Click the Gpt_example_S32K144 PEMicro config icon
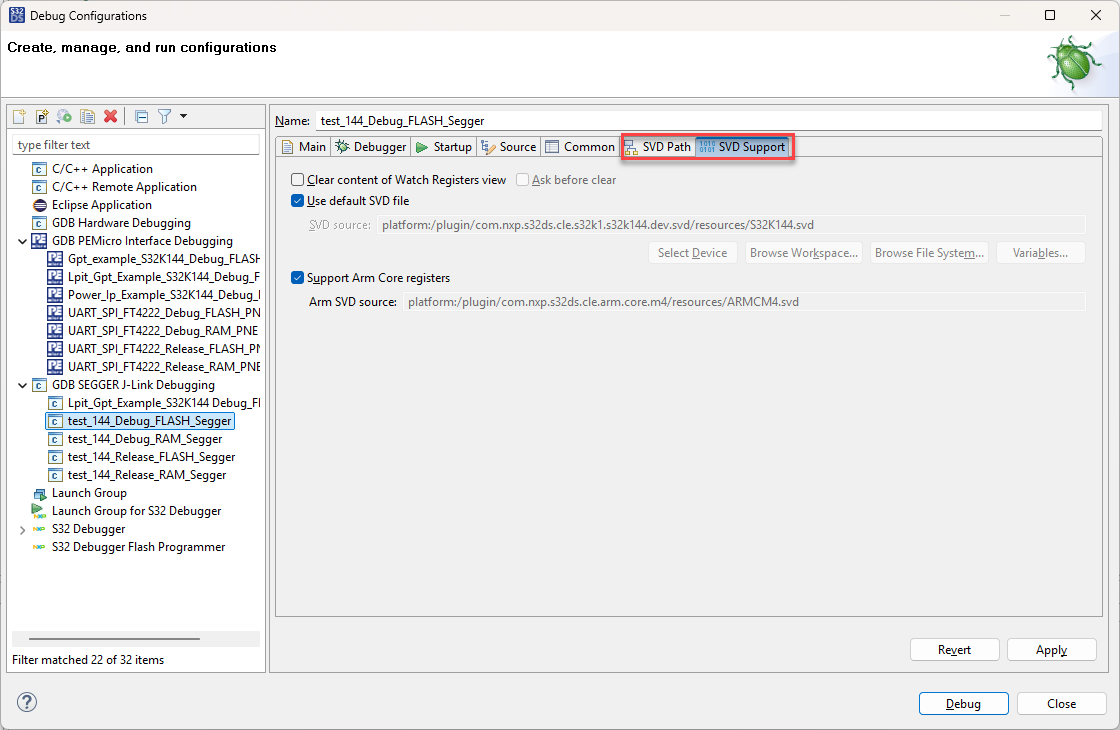This screenshot has height=730, width=1120. point(54,259)
